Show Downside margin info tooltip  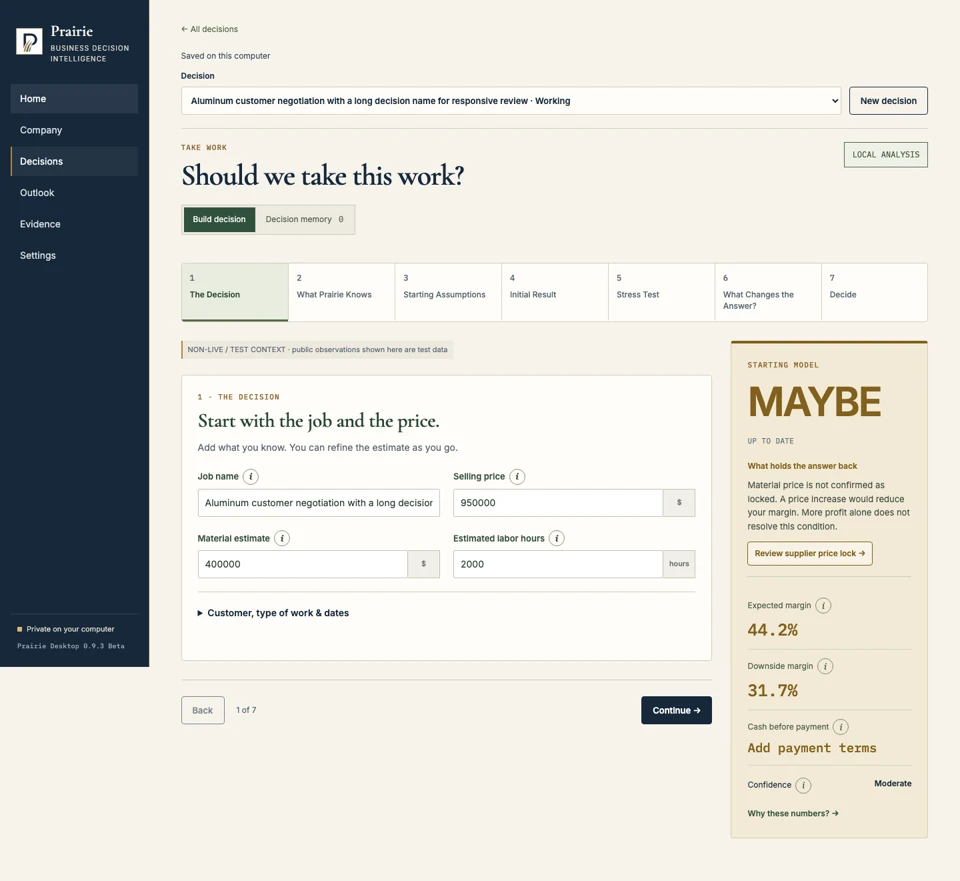tap(825, 666)
